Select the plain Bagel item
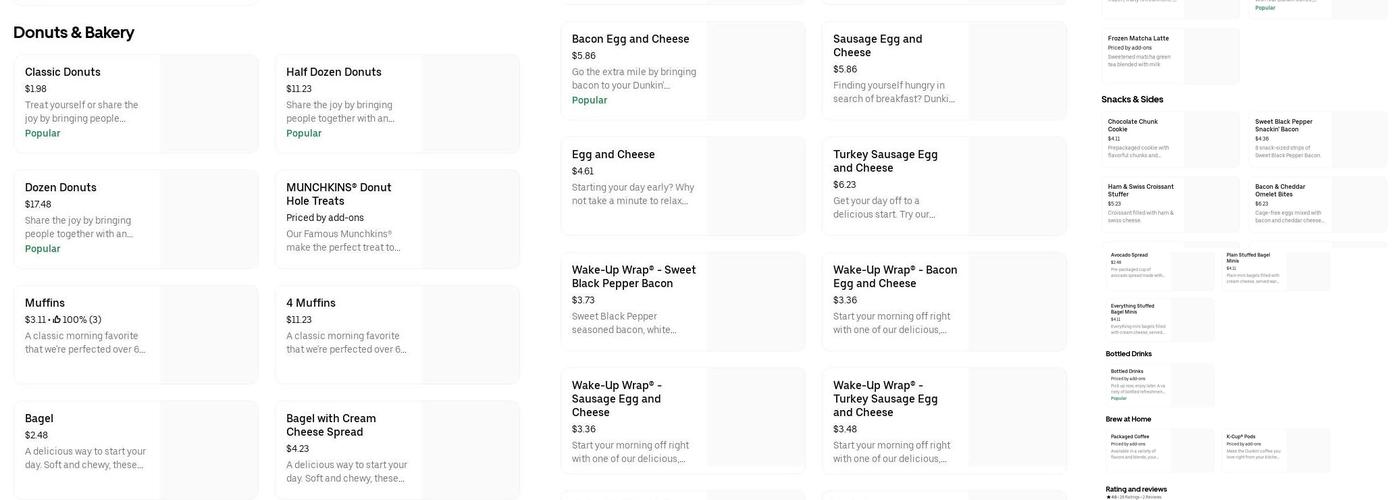This screenshot has height=500, width=1400. (39, 419)
